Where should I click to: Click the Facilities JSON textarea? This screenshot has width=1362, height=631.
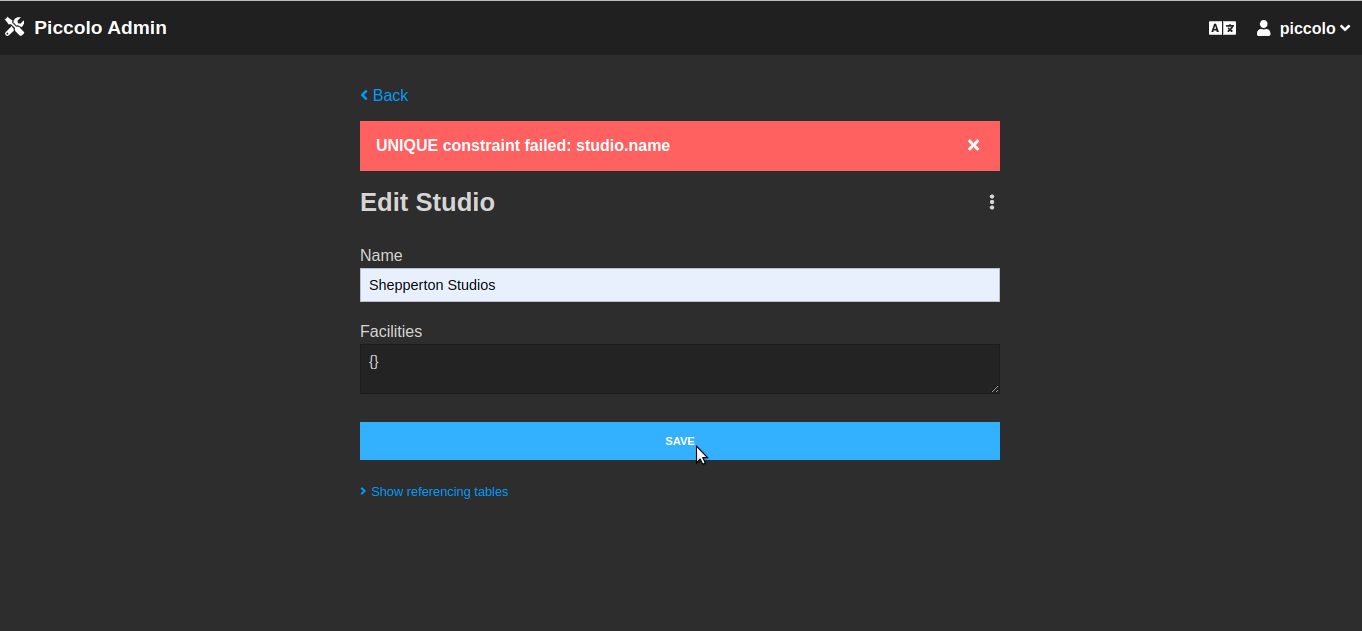[x=679, y=368]
